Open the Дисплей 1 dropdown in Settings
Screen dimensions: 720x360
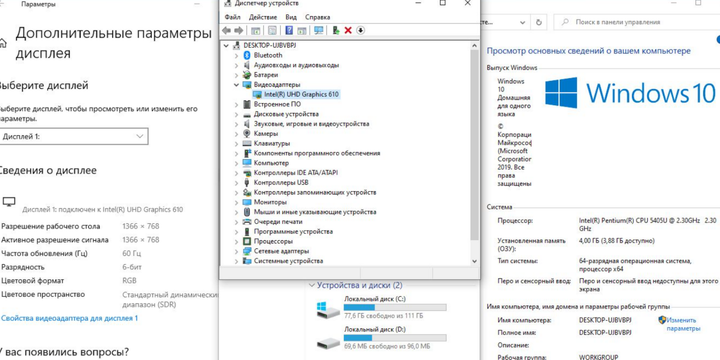pyautogui.click(x=73, y=136)
